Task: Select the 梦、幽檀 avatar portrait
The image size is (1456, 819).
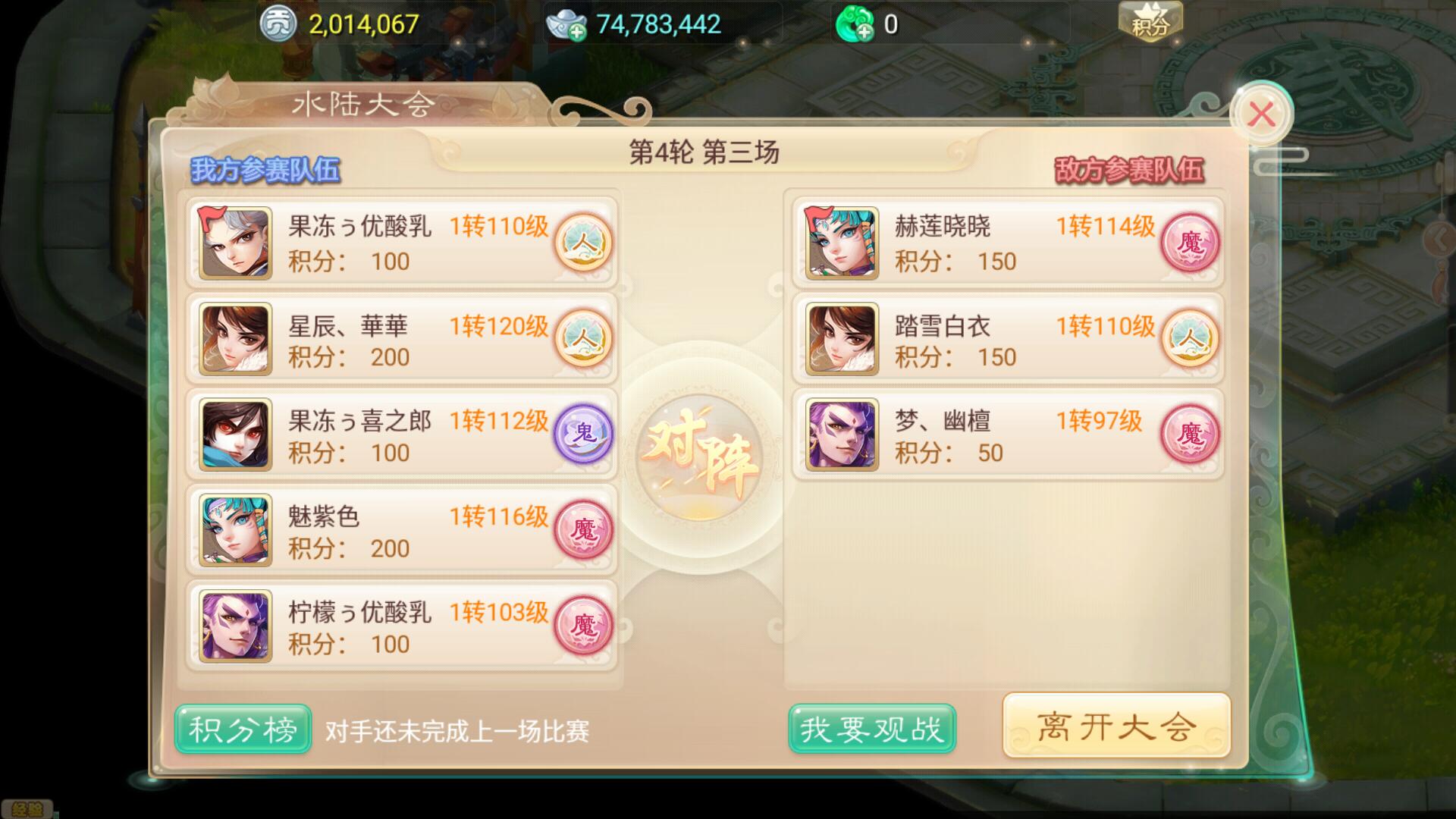Action: coord(842,434)
